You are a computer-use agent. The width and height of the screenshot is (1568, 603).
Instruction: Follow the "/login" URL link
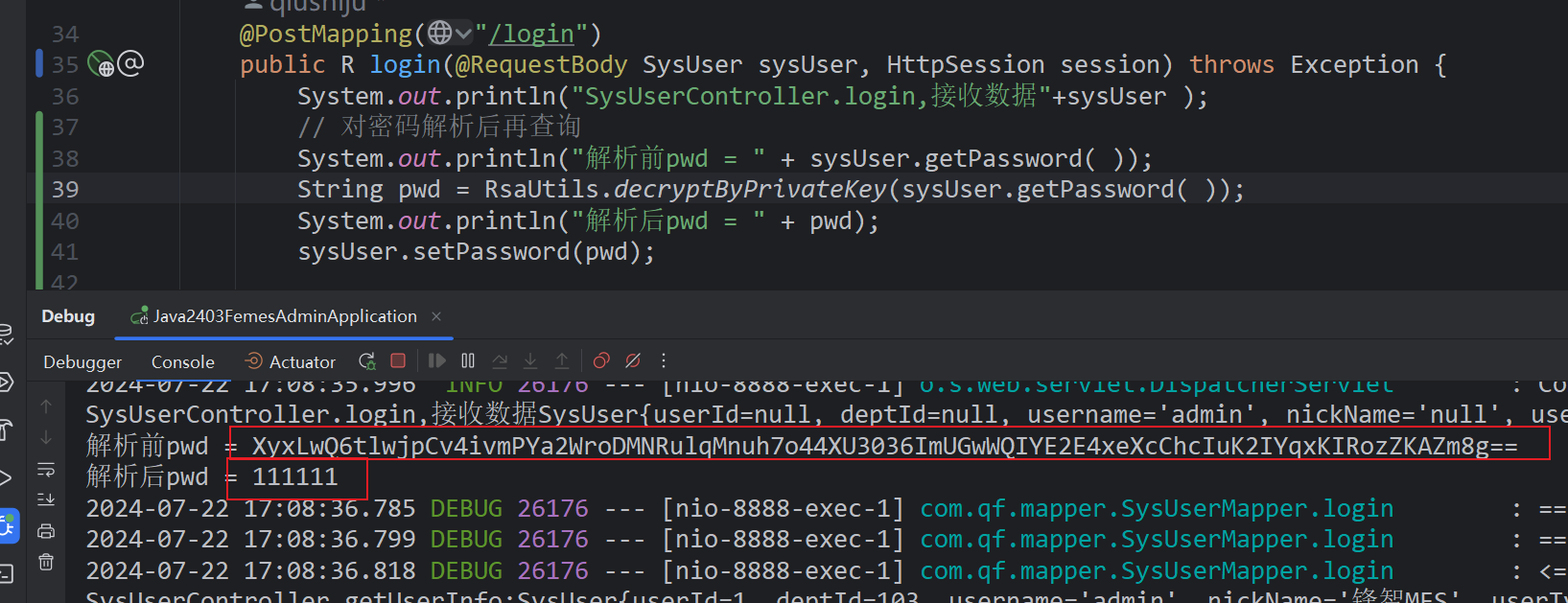[531, 34]
